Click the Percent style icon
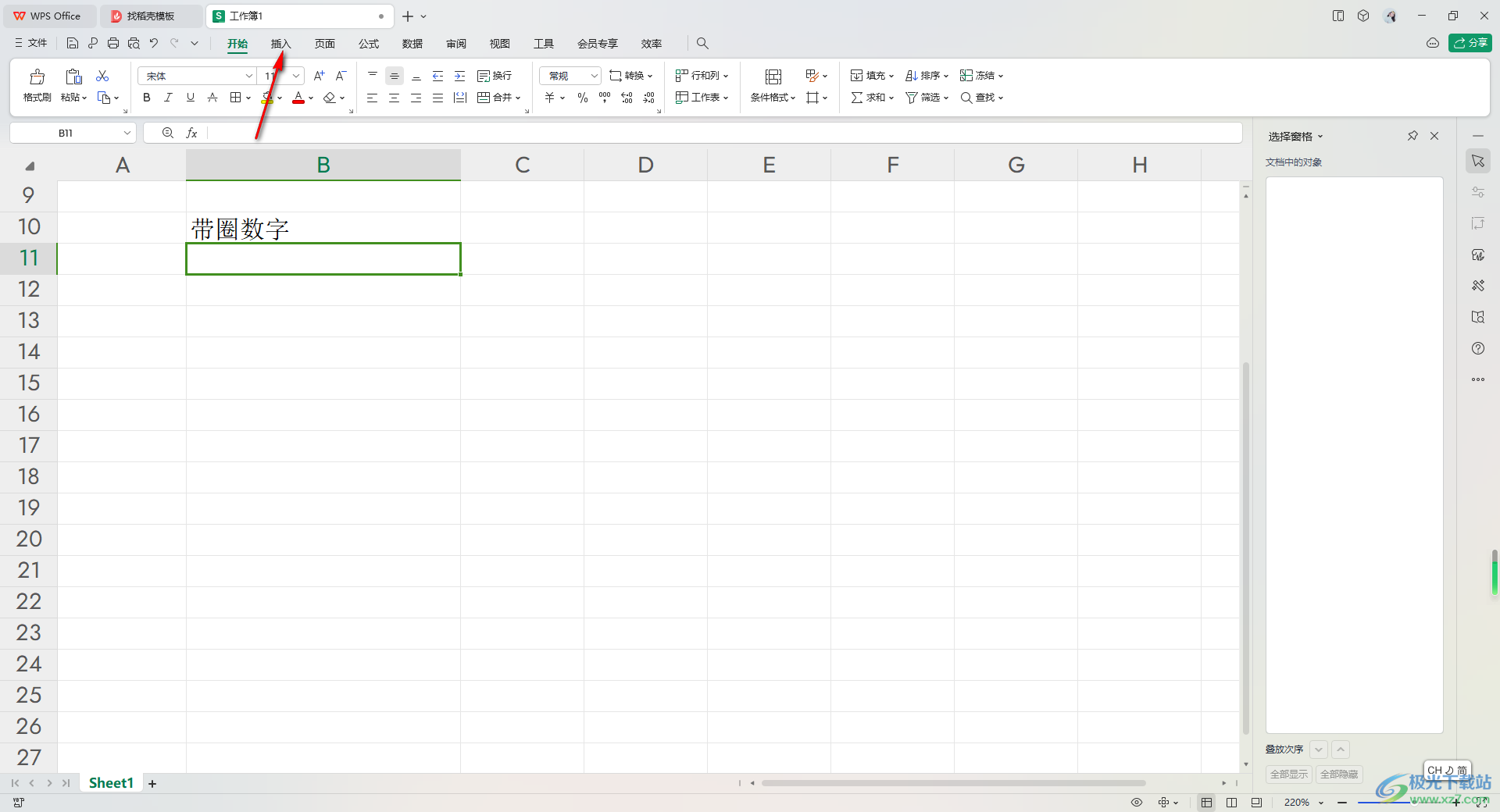Viewport: 1500px width, 812px height. point(583,98)
